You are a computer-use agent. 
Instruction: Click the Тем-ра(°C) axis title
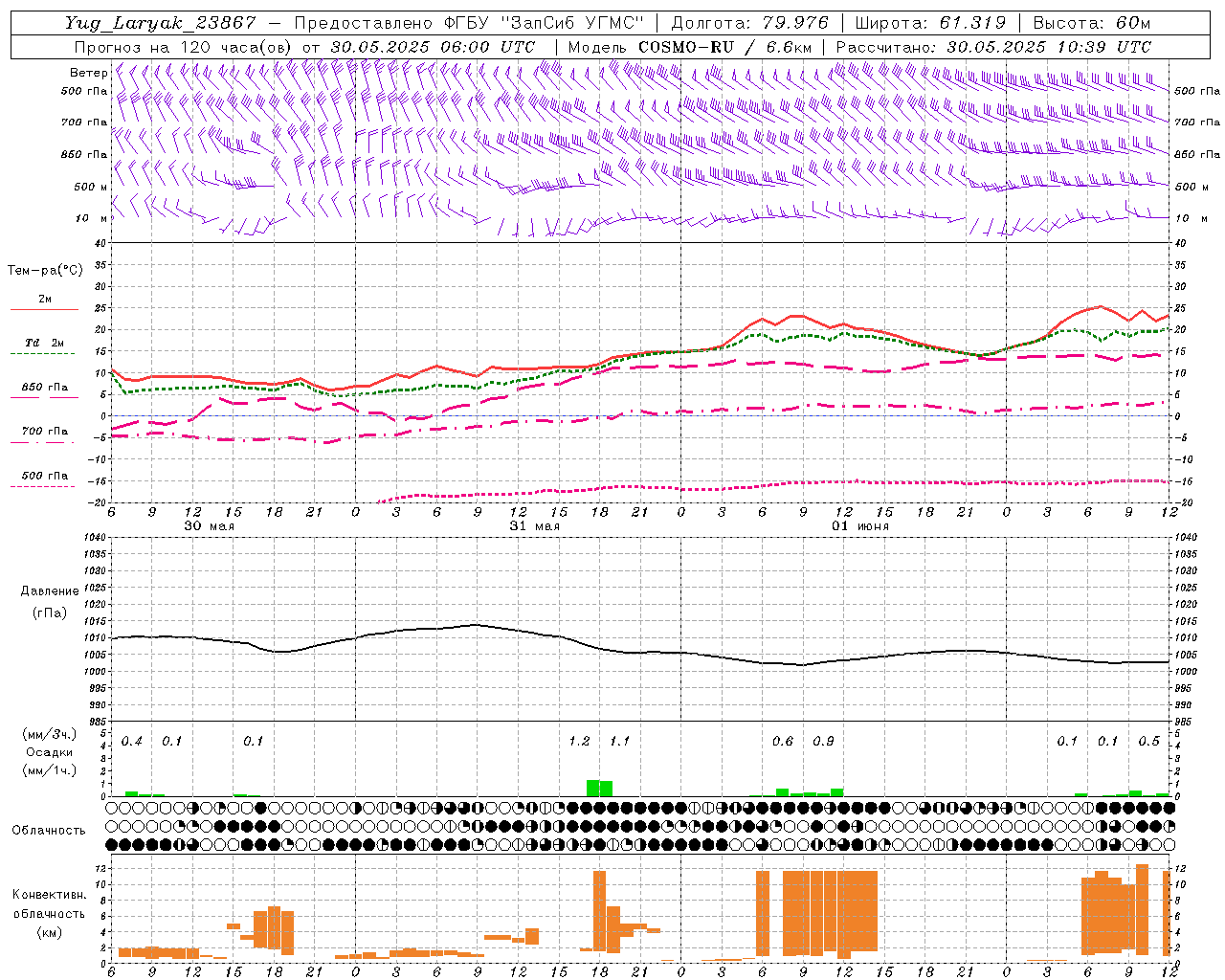tap(45, 271)
